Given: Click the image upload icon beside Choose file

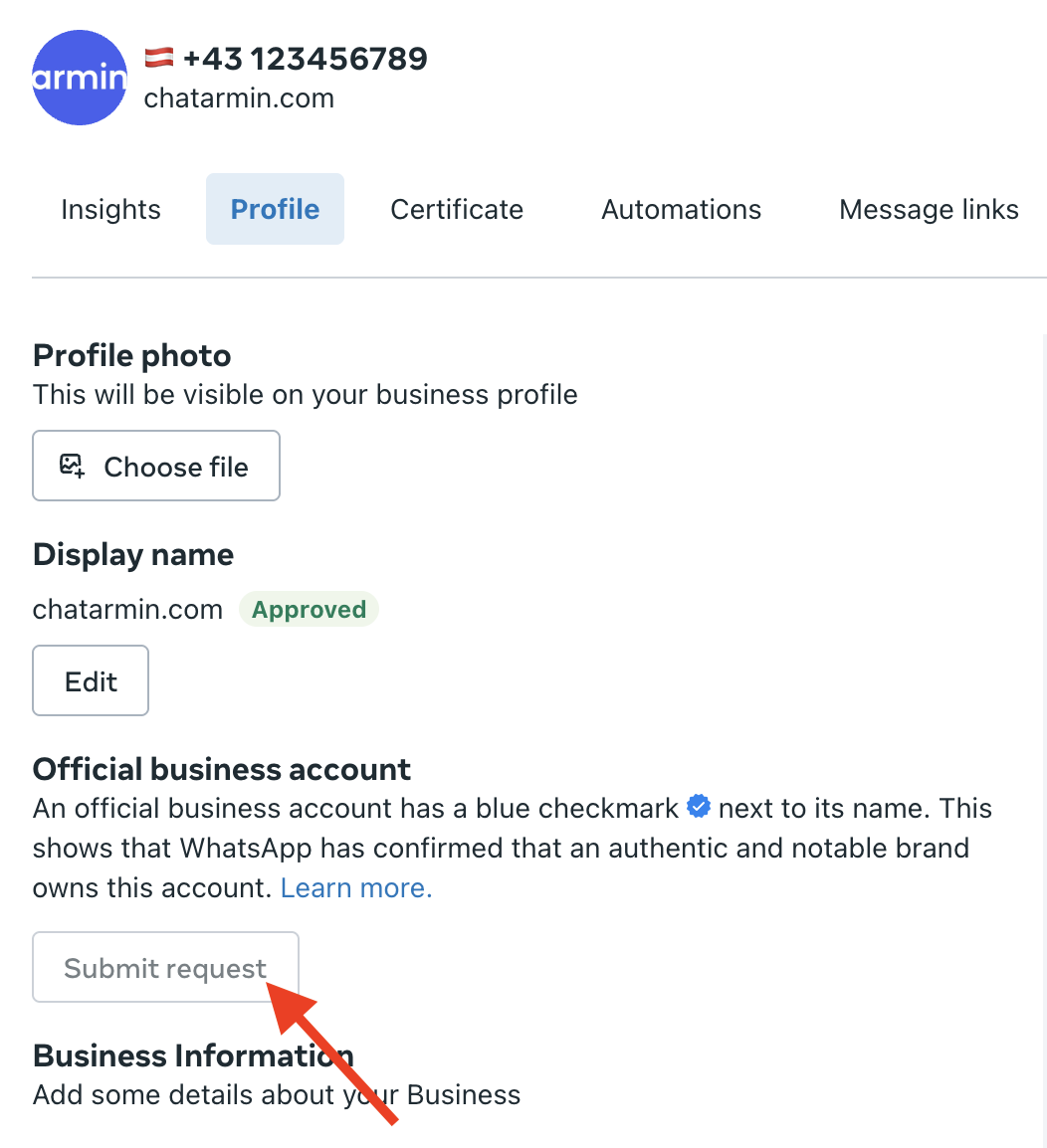Looking at the screenshot, I should [73, 466].
